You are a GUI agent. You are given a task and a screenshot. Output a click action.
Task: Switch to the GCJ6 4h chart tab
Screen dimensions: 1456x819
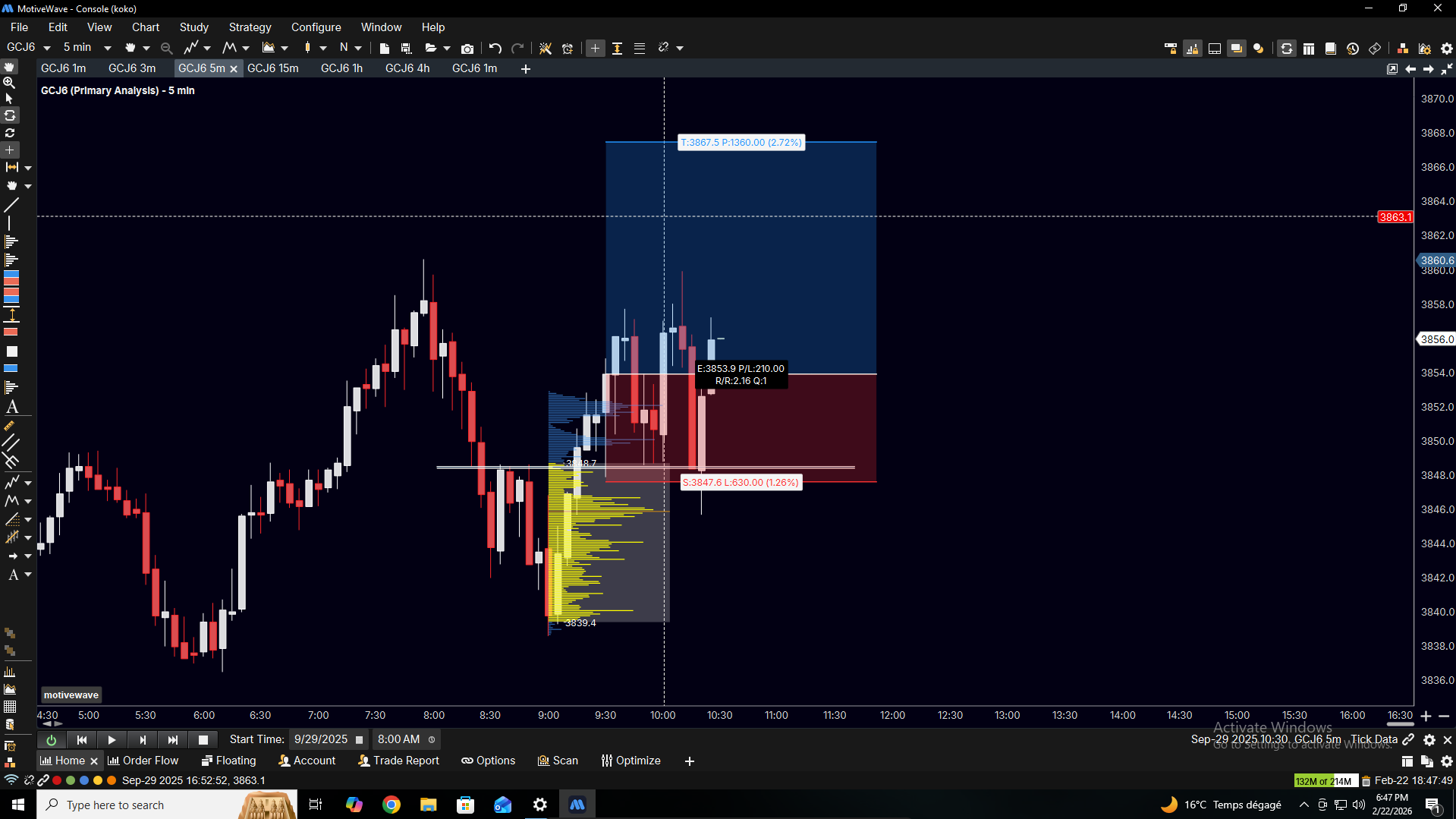coord(407,68)
